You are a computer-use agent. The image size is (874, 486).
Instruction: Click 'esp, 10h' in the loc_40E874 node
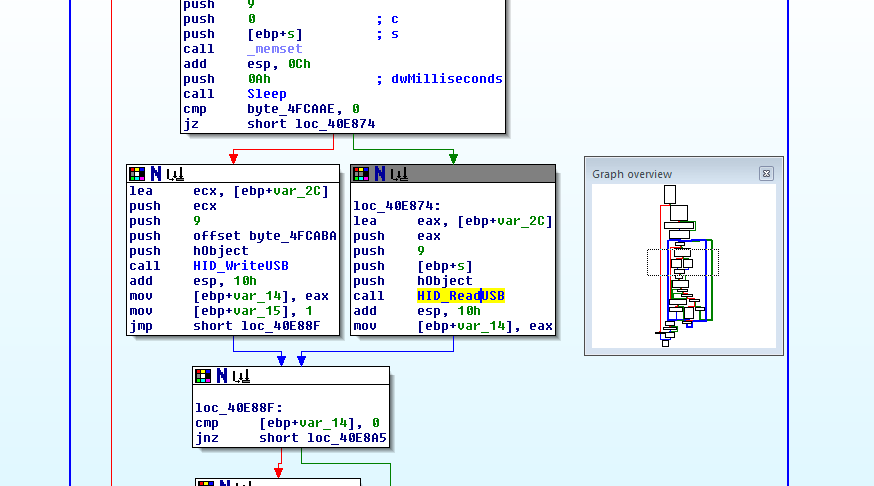tap(449, 311)
